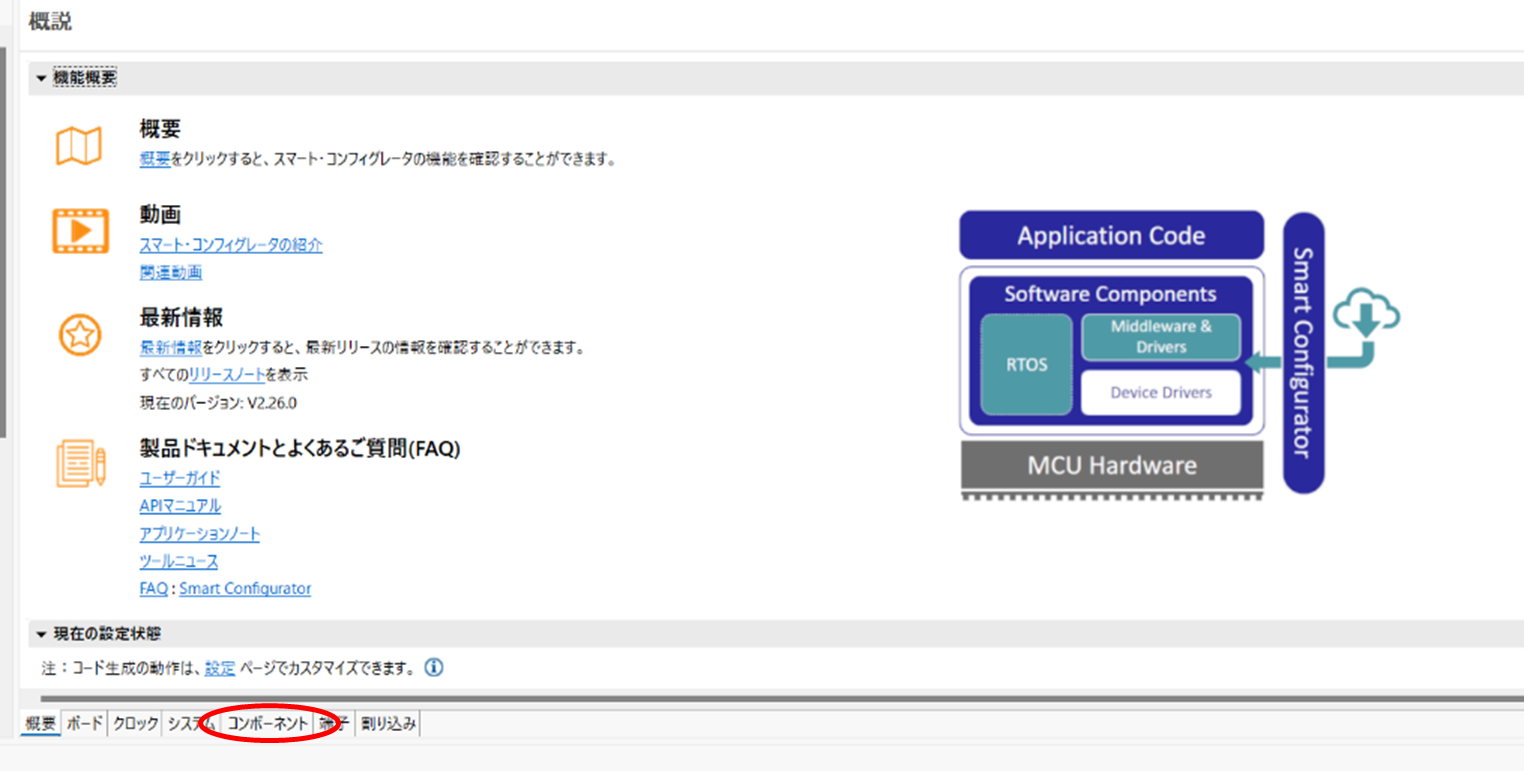1524x771 pixels.
Task: Open the アプリケーションノート link
Action: [199, 534]
